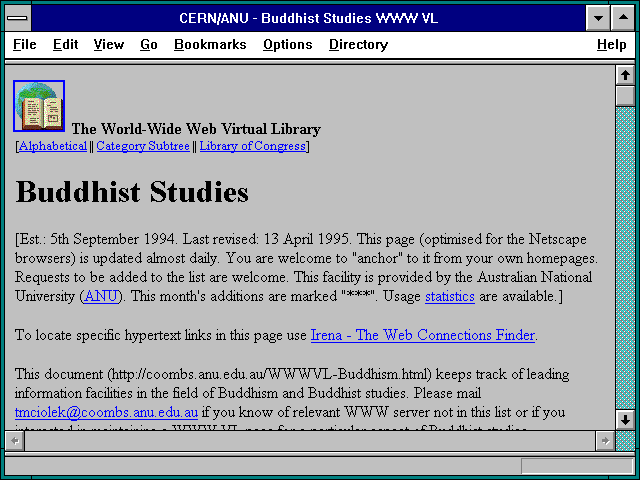Image resolution: width=640 pixels, height=480 pixels.
Task: Click the horizontal scrollbar left arrow
Action: tap(15, 441)
